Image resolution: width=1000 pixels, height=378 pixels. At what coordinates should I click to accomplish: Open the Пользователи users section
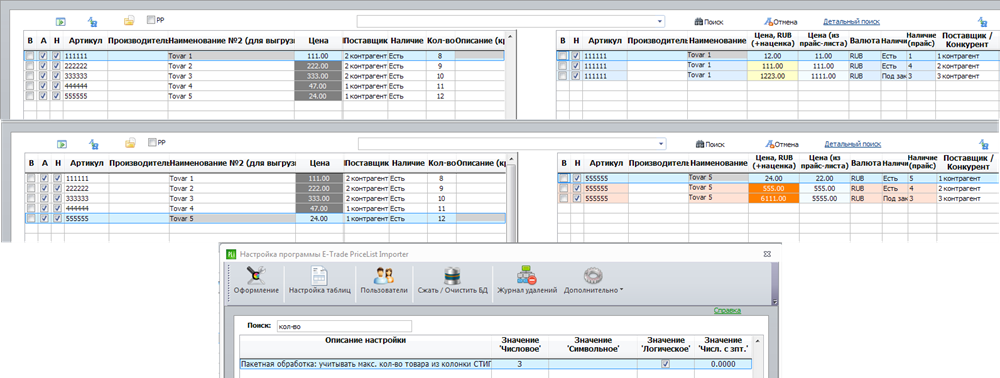[x=383, y=280]
